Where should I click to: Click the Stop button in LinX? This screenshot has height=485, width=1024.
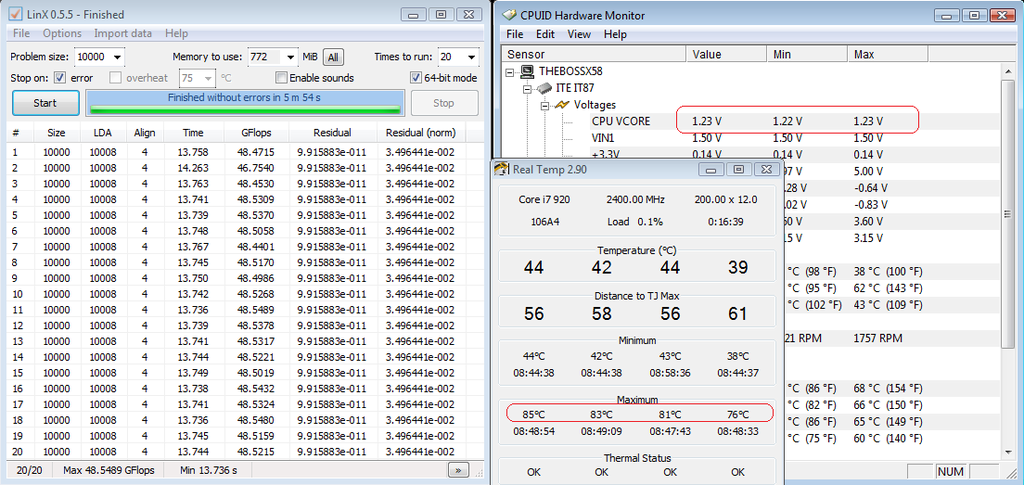(x=443, y=103)
